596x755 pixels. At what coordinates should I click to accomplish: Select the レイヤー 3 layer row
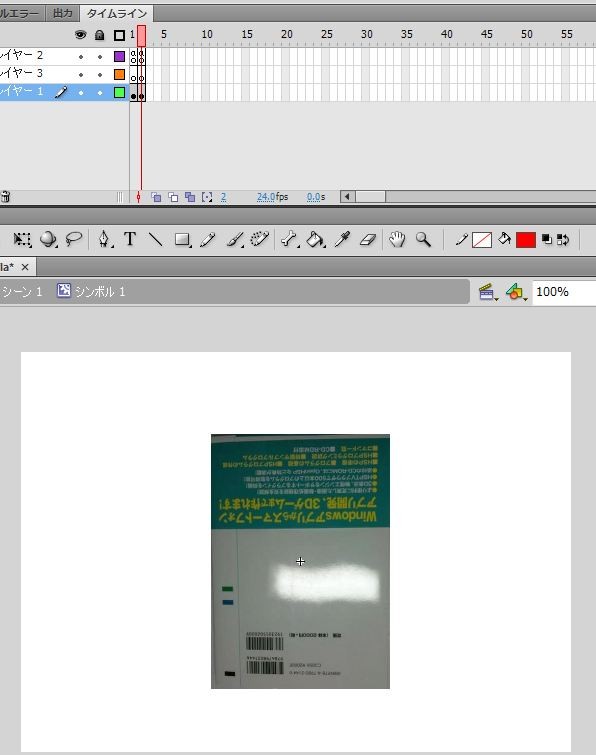coord(65,74)
